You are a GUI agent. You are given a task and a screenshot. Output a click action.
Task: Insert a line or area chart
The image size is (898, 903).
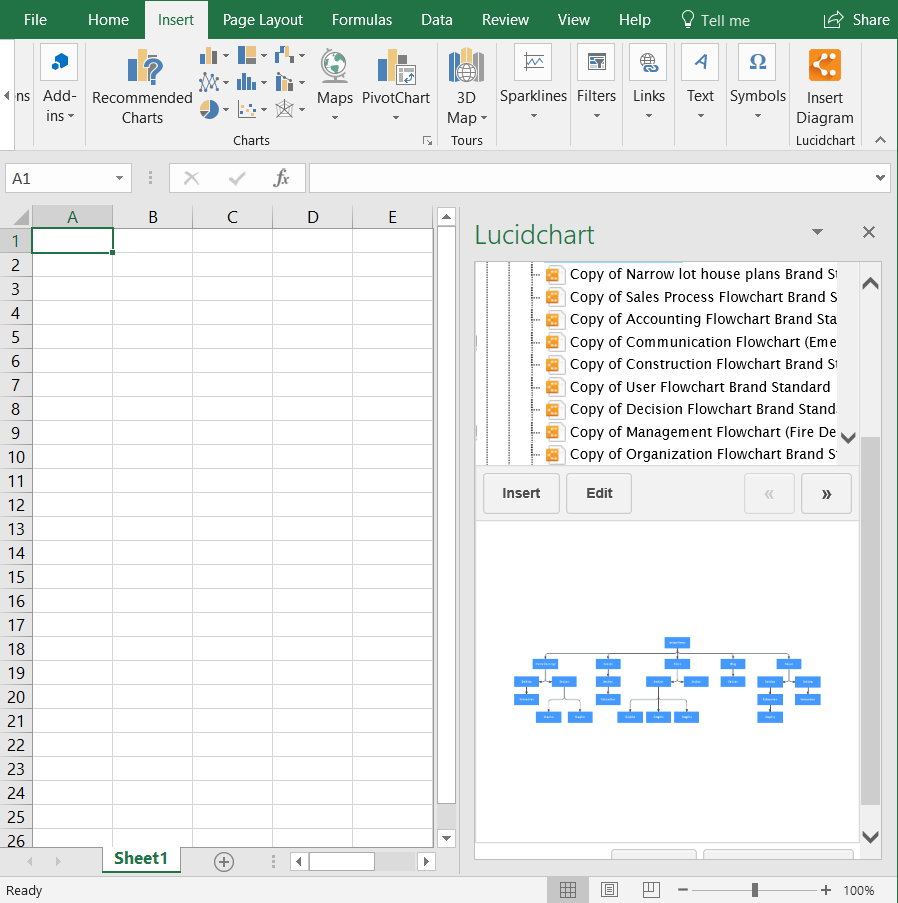[x=214, y=82]
